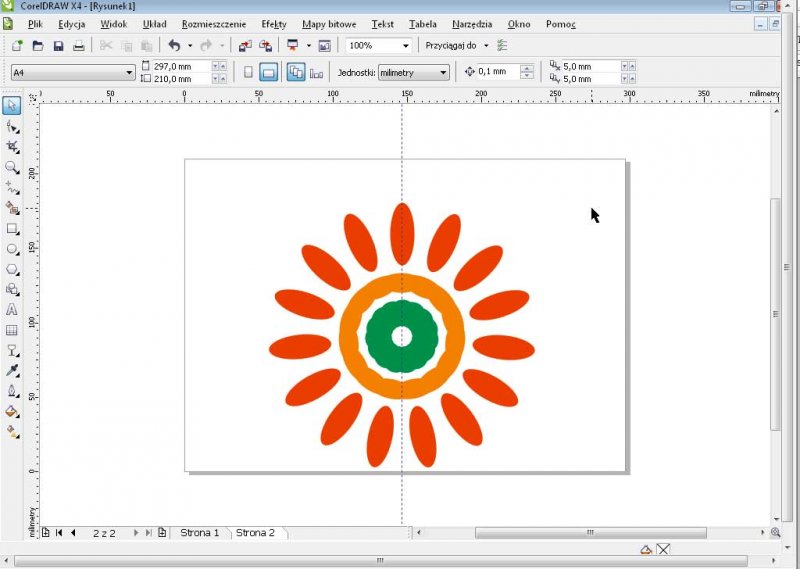The image size is (800, 569).
Task: Switch page to portrait orientation
Action: click(x=248, y=72)
